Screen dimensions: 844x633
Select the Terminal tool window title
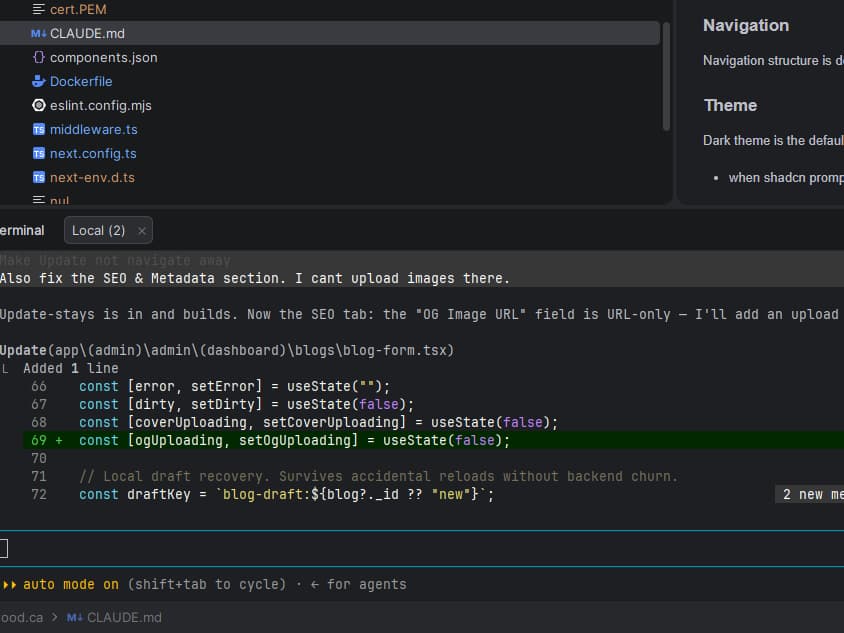click(22, 230)
